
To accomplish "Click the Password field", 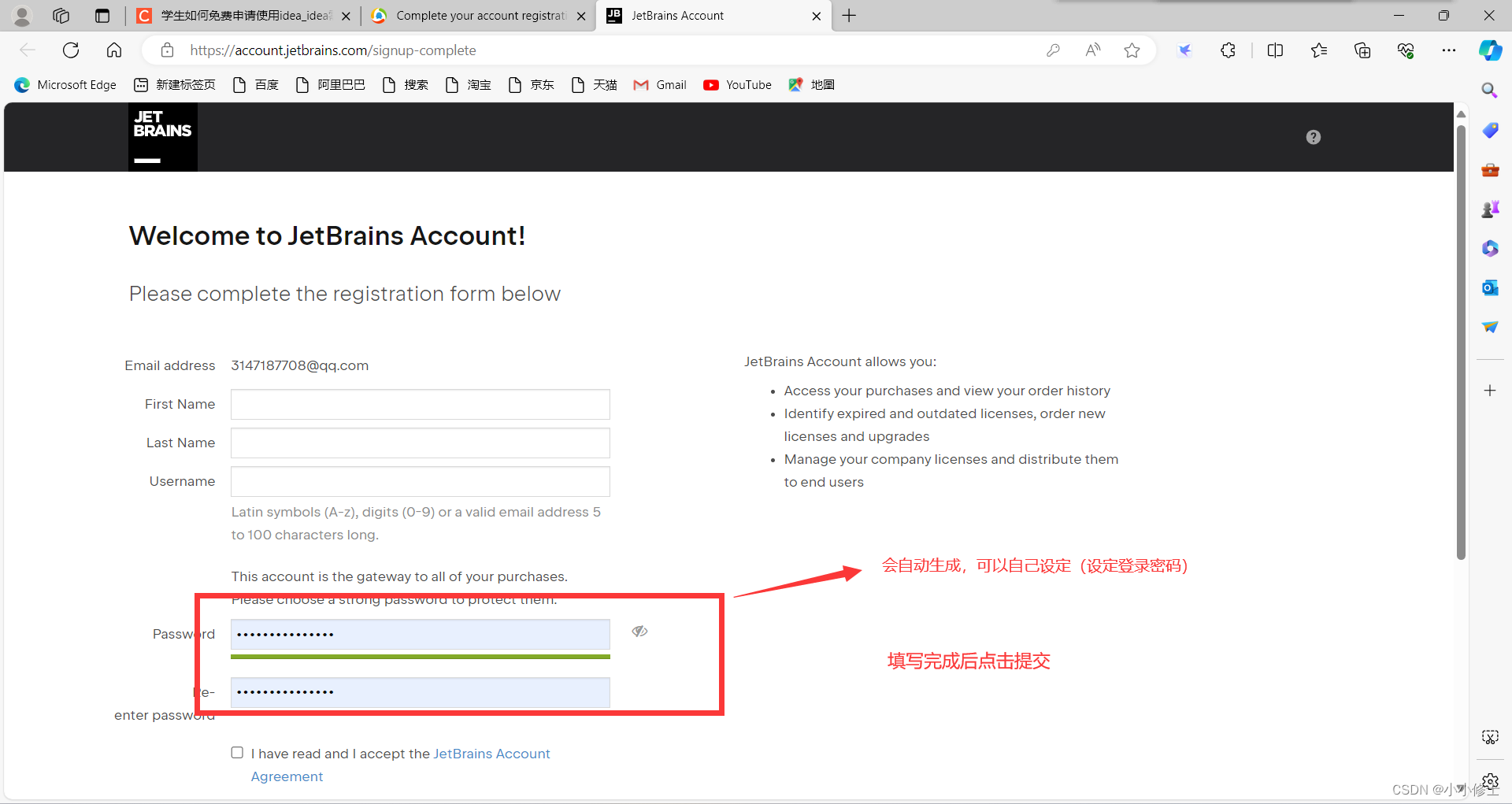I will click(421, 634).
